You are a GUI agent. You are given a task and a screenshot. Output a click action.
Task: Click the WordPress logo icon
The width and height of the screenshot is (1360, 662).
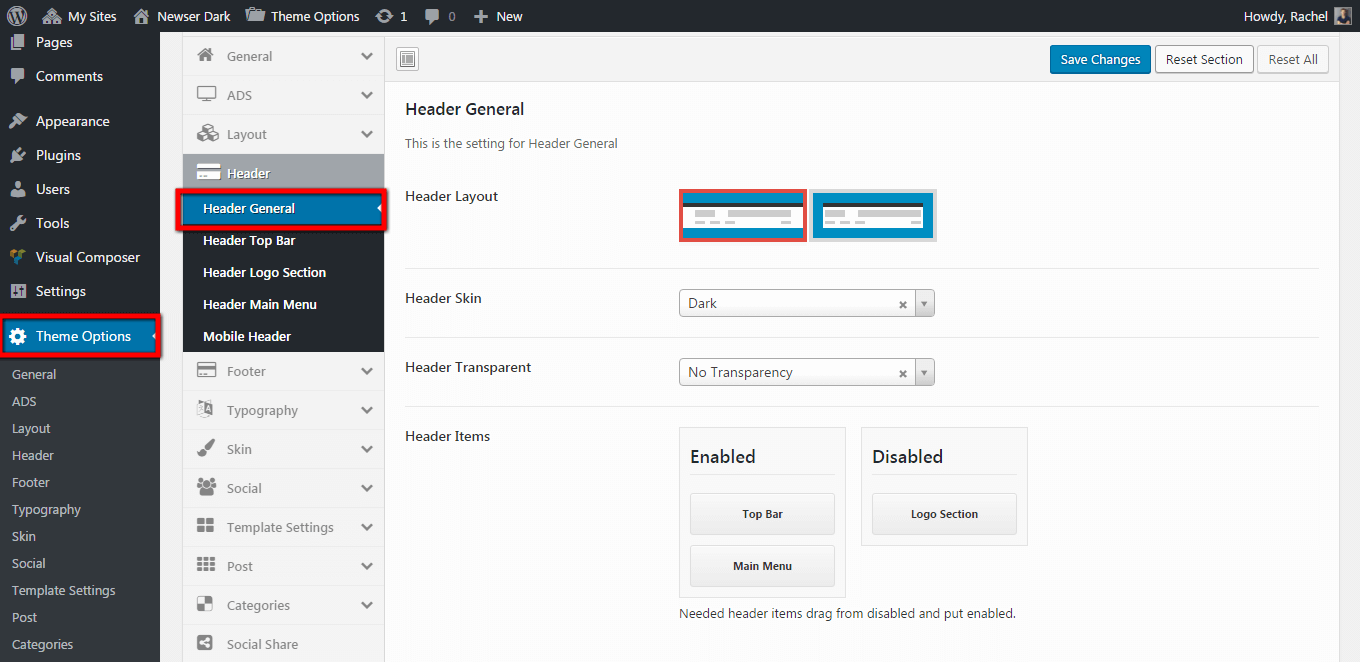click(17, 16)
